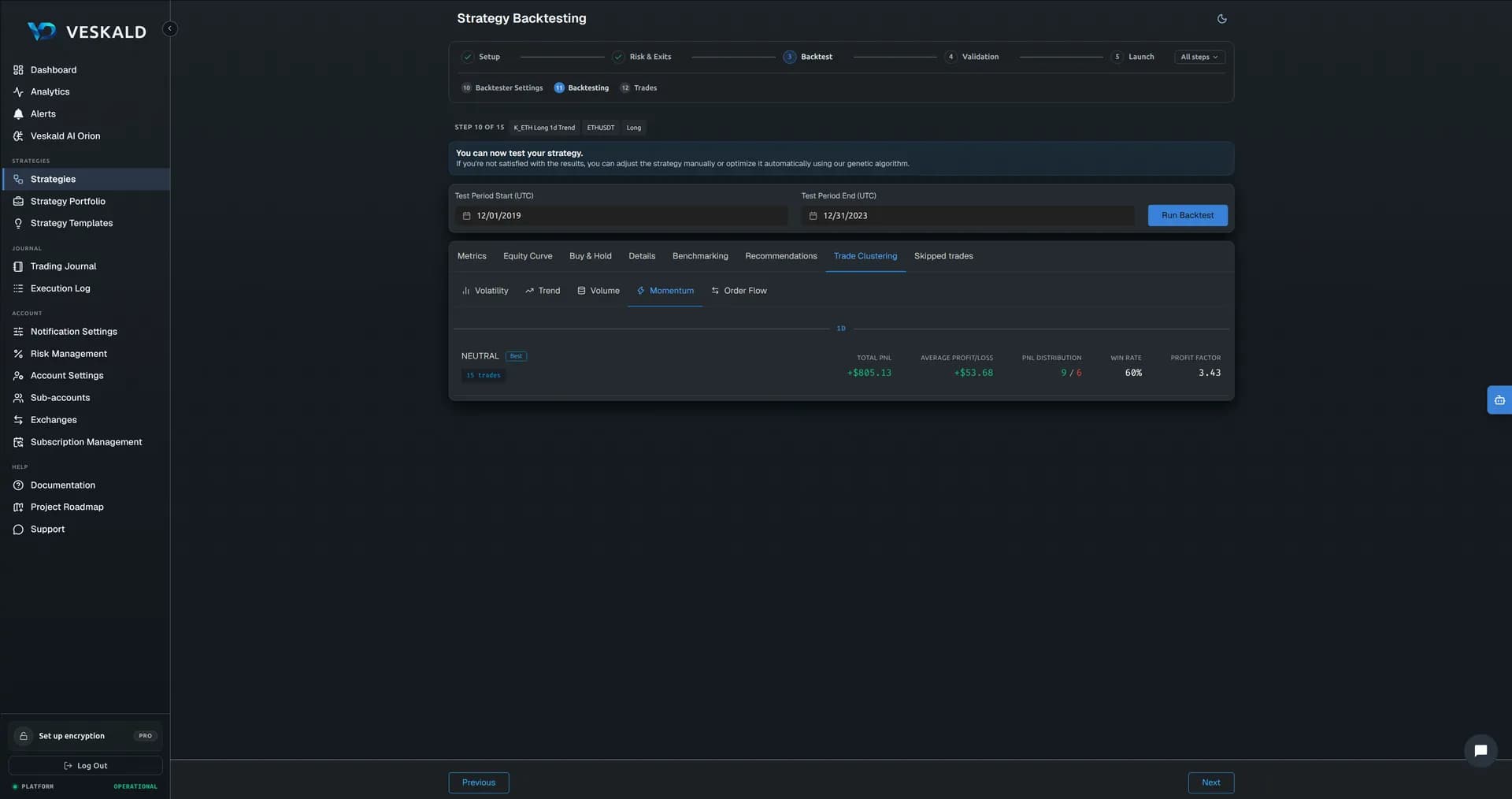The width and height of the screenshot is (1512, 799).
Task: Open the Dashboard sidebar icon
Action: 18,70
